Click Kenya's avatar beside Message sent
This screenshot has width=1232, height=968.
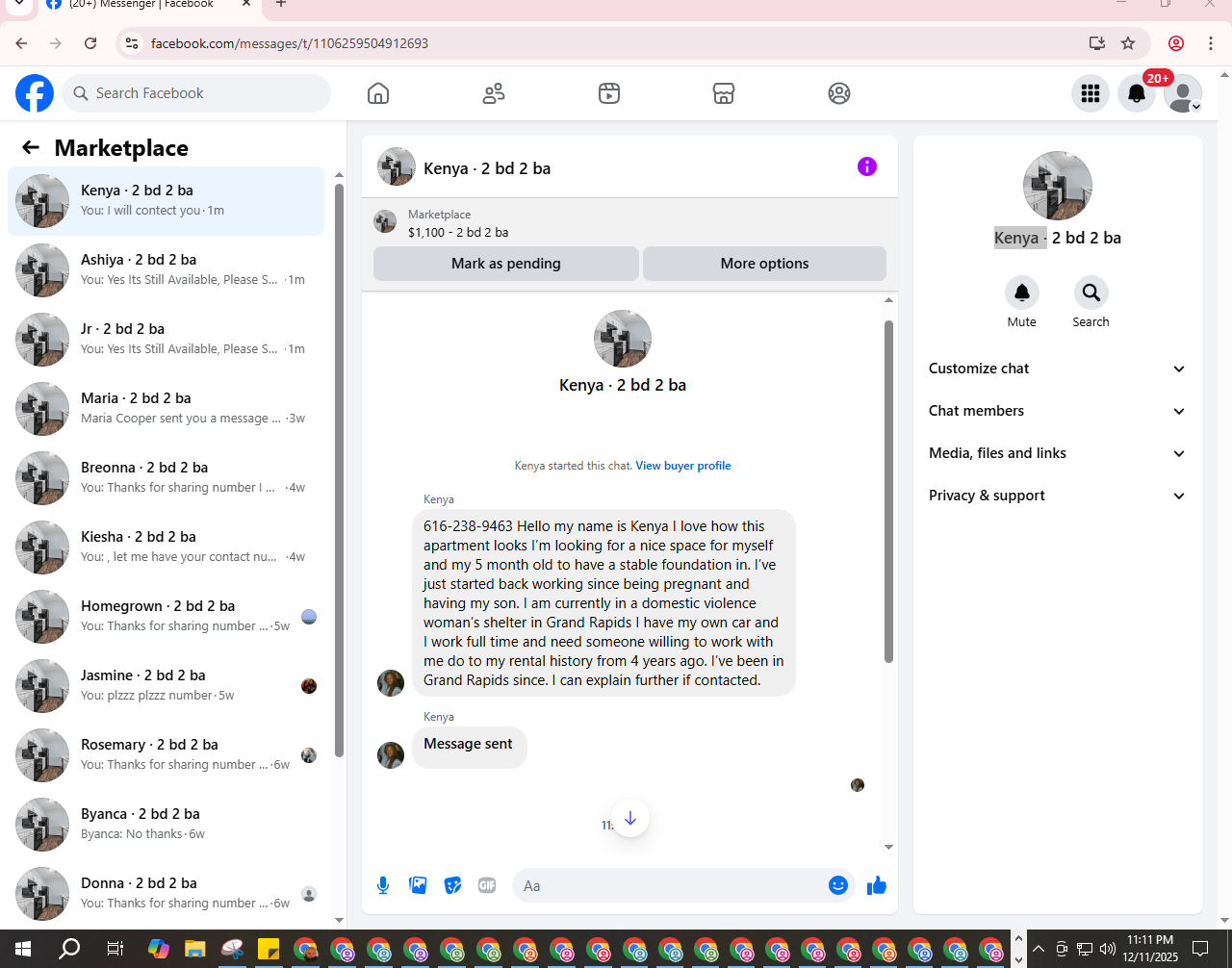391,754
